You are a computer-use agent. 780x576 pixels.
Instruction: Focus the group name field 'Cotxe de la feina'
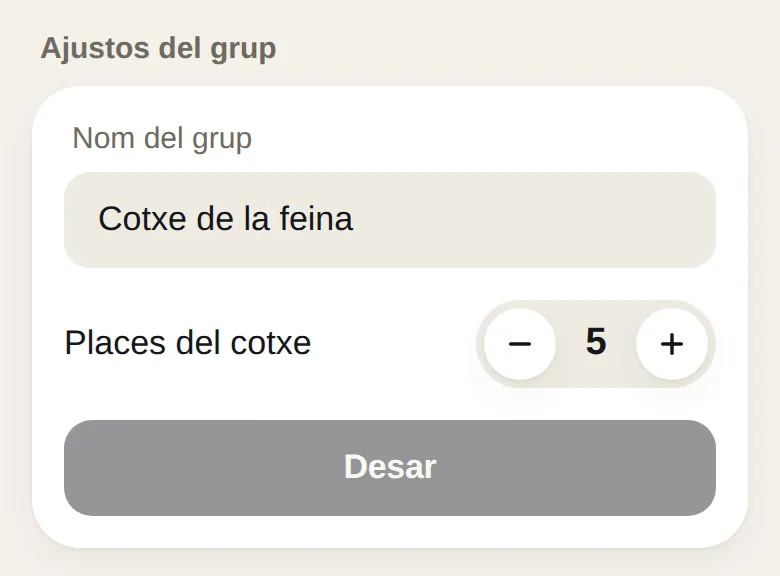pyautogui.click(x=390, y=220)
